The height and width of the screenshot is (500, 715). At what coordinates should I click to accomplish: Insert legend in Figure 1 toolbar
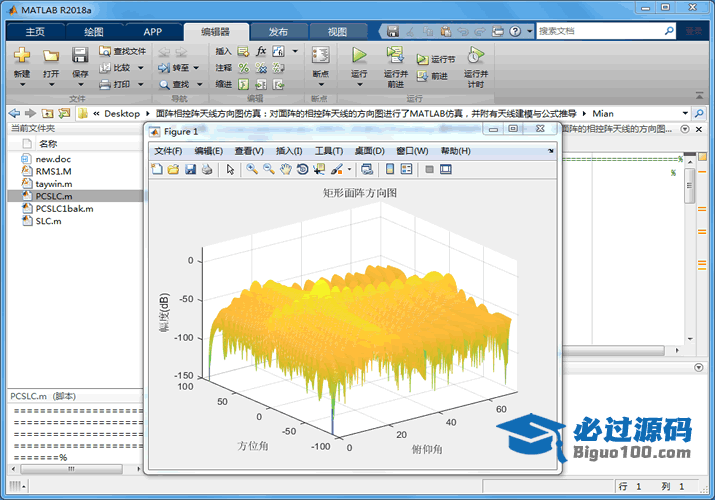pos(406,170)
